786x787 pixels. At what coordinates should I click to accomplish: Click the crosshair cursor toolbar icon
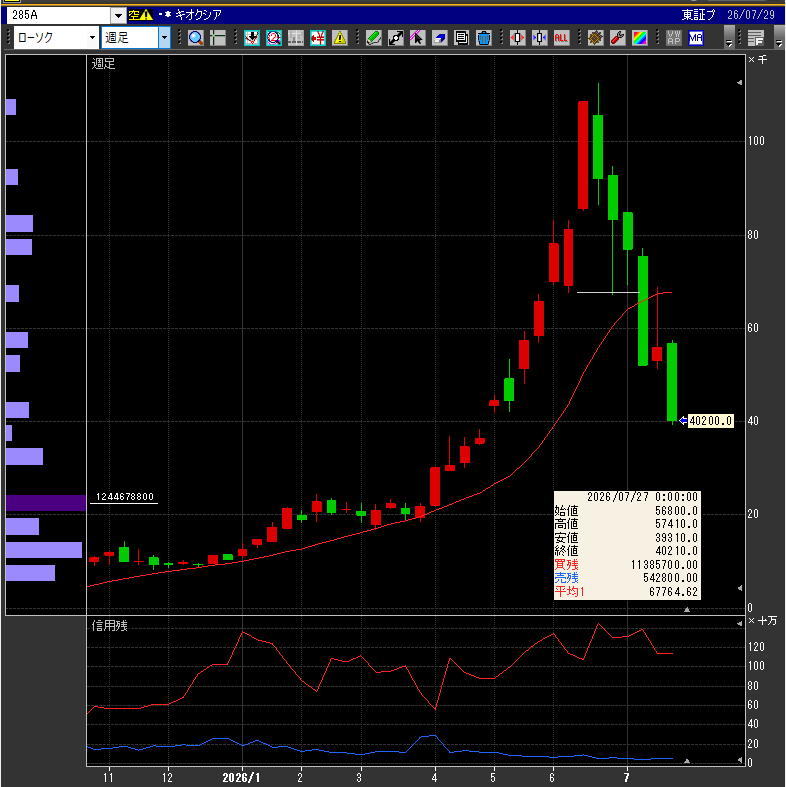pos(218,38)
